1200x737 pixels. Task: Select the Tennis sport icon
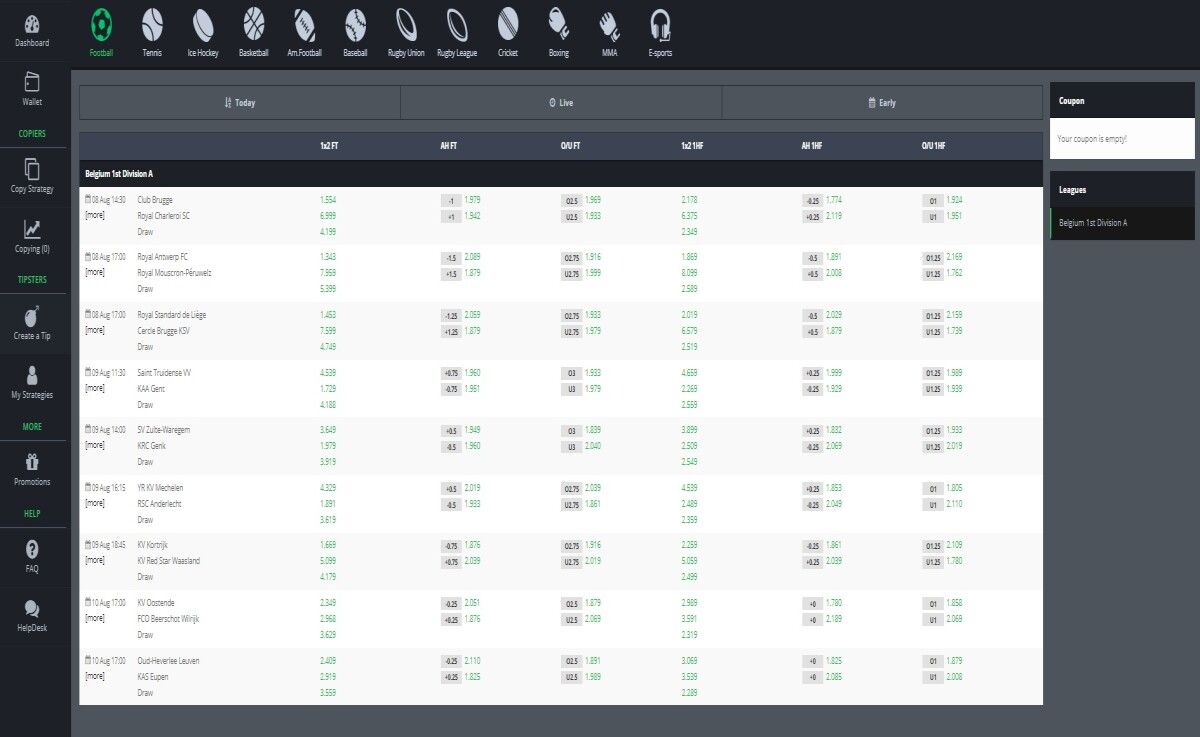[x=152, y=23]
